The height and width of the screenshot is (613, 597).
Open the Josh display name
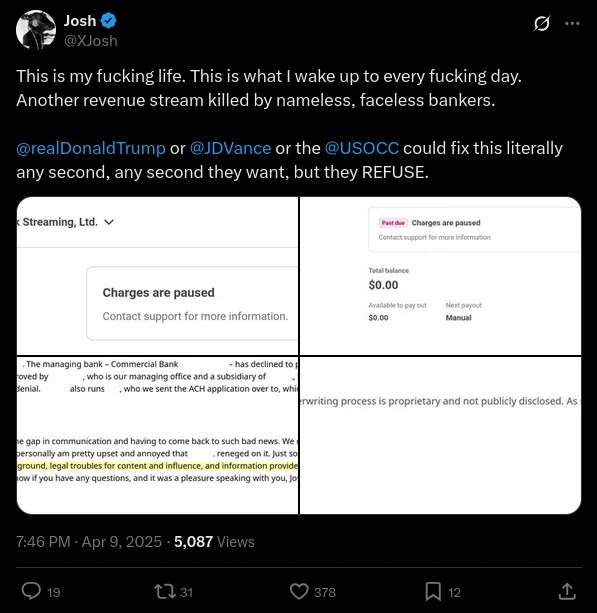click(80, 21)
